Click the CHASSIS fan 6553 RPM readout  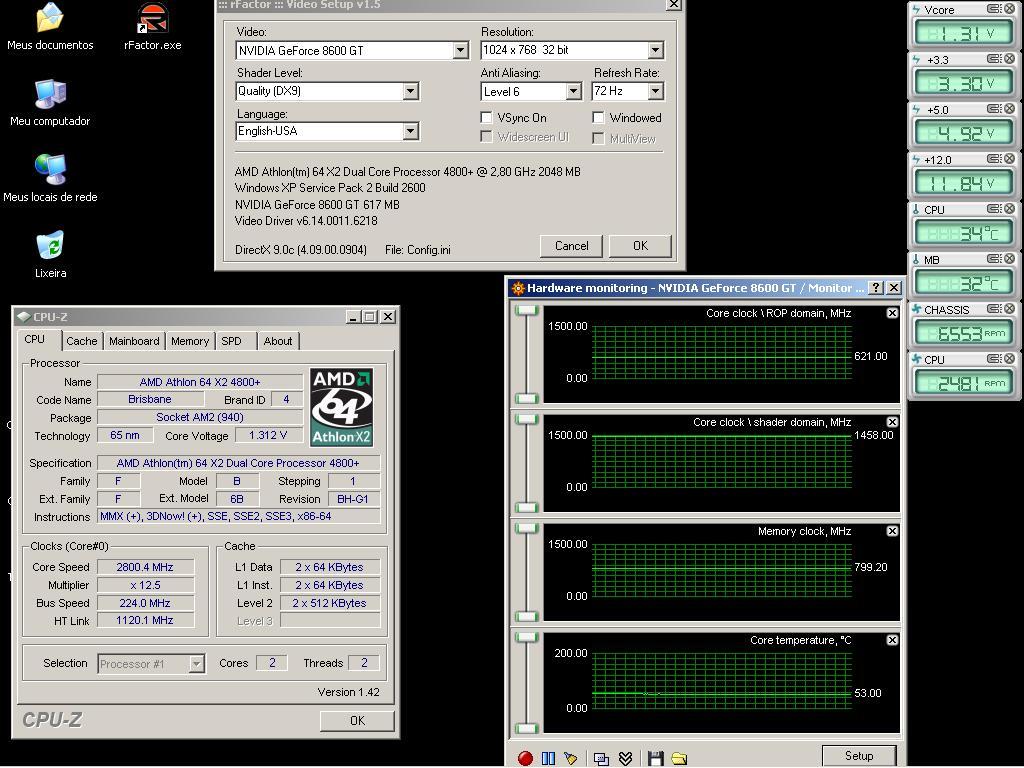click(x=964, y=333)
